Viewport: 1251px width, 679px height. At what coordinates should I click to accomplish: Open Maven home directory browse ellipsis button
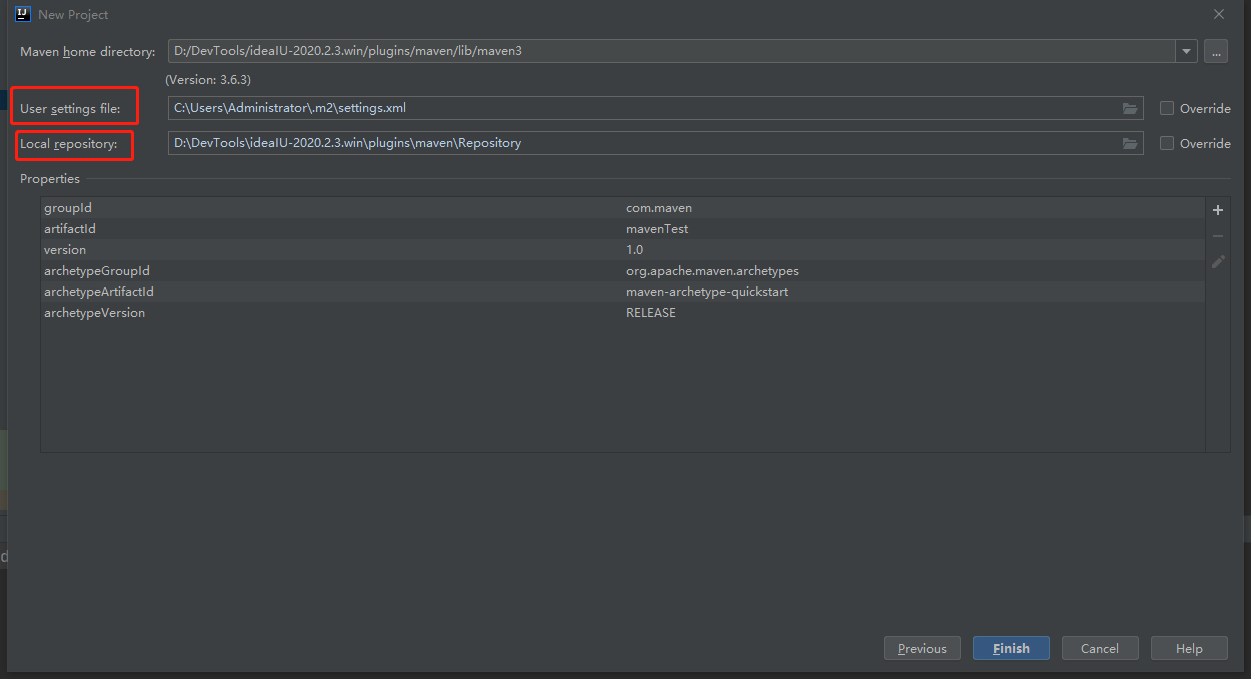coord(1216,51)
